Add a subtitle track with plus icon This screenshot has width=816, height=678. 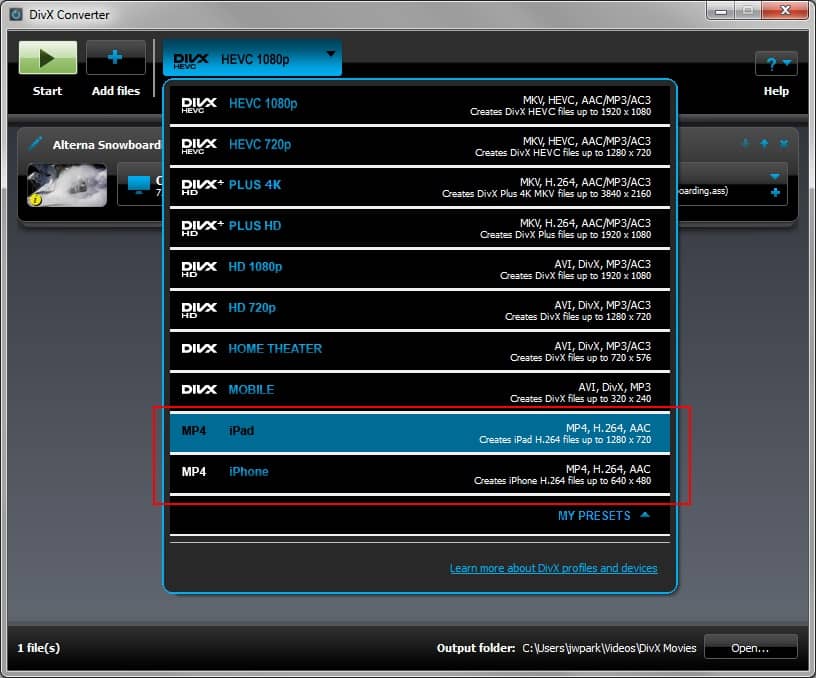pyautogui.click(x=775, y=193)
